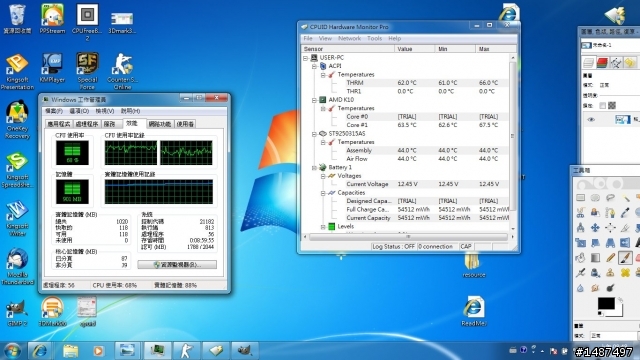The image size is (640, 360).
Task: Open Internet Explorer from the taskbar
Action: [x=40, y=351]
